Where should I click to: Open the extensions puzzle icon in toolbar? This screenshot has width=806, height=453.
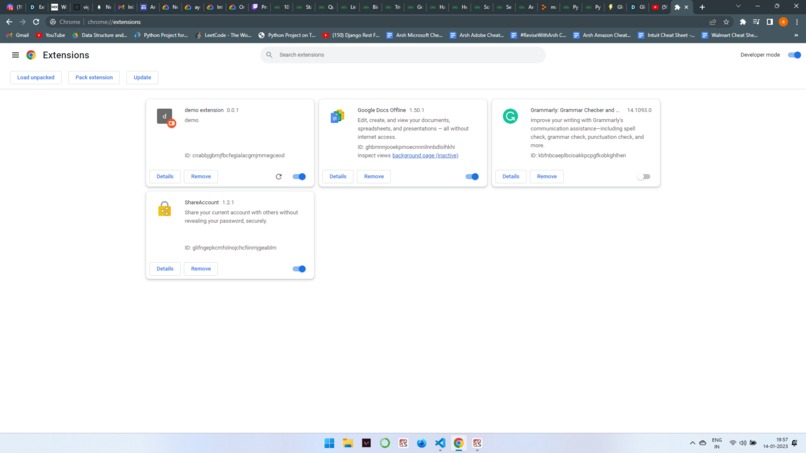[743, 22]
